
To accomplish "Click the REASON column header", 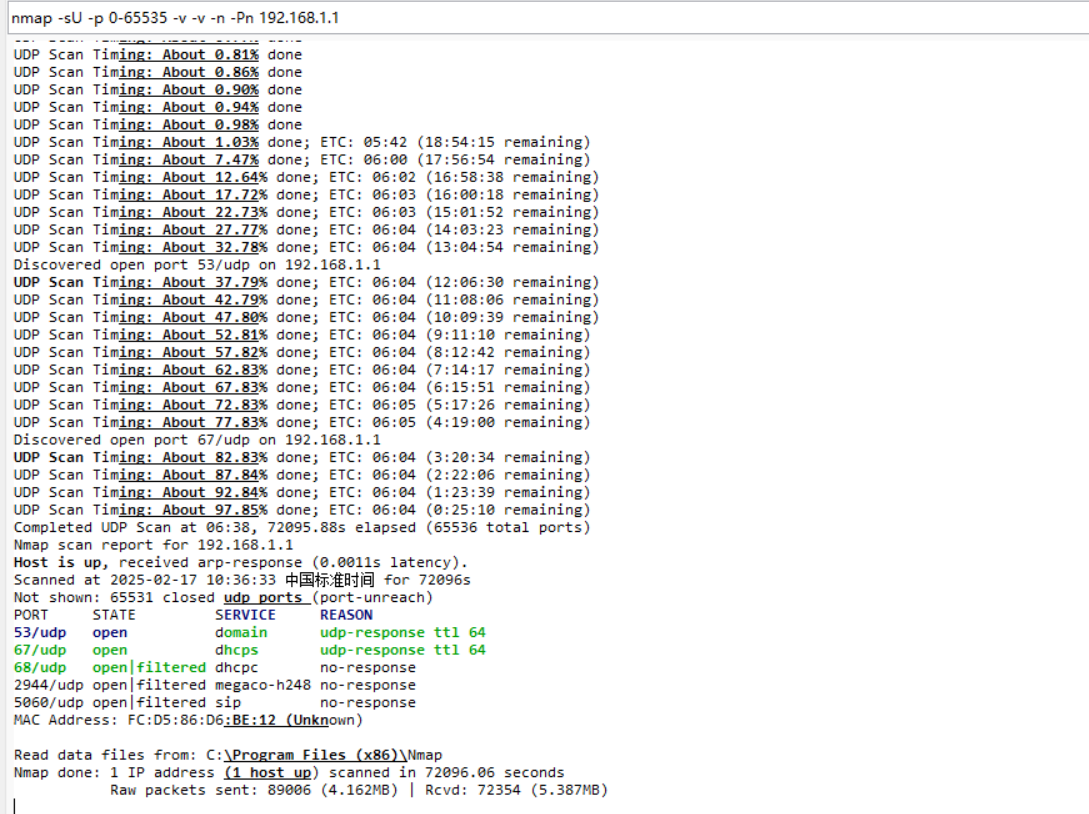I will (346, 615).
